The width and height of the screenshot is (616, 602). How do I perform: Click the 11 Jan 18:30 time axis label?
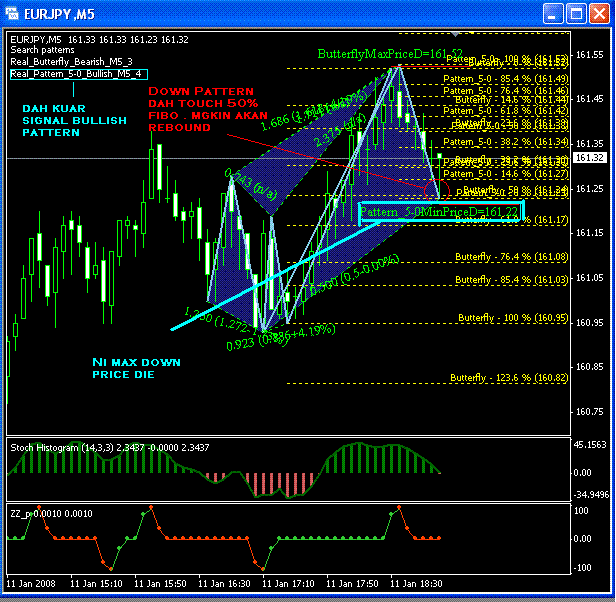pyautogui.click(x=416, y=584)
